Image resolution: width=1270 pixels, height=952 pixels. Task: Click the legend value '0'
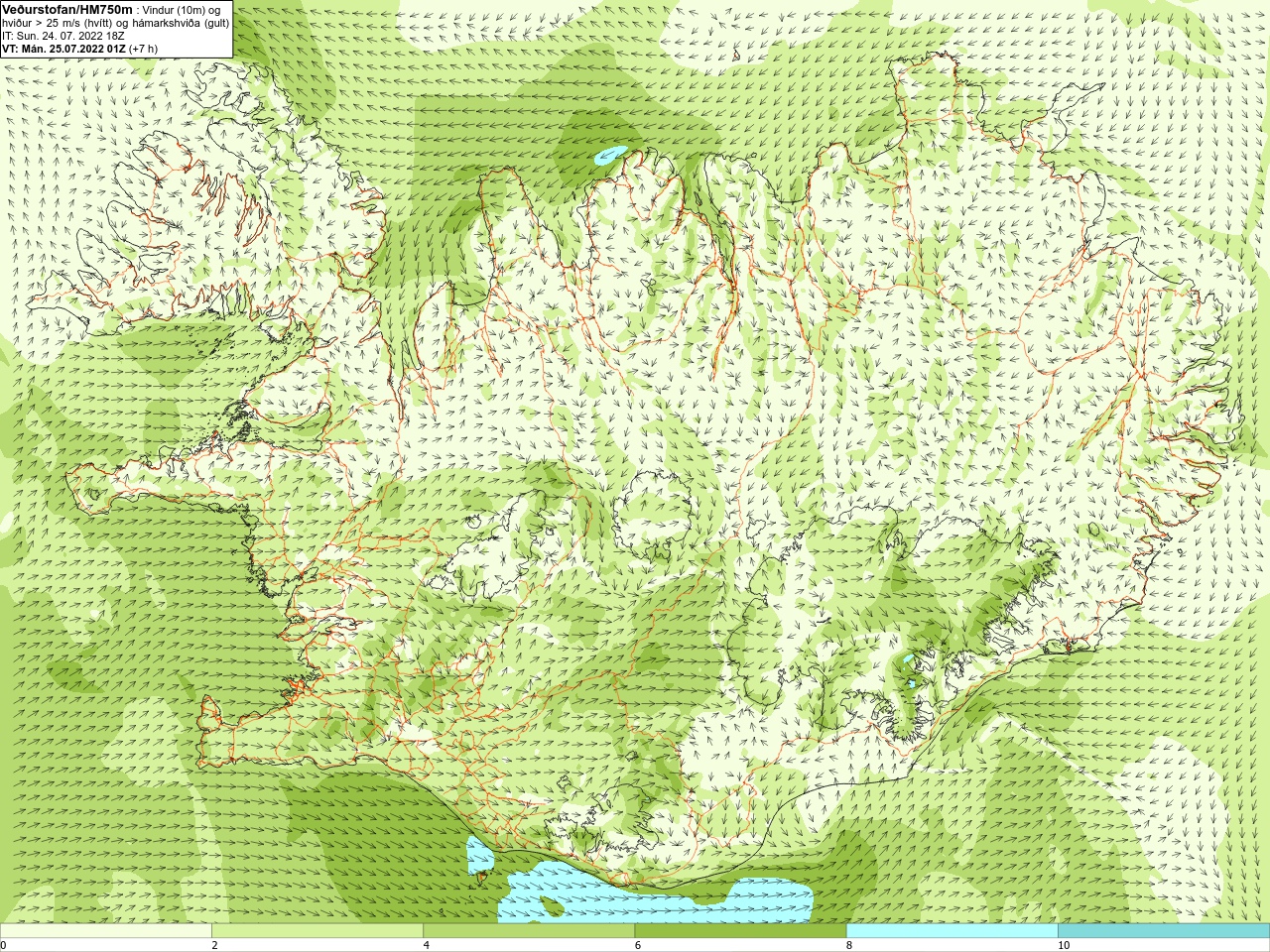(x=4, y=945)
